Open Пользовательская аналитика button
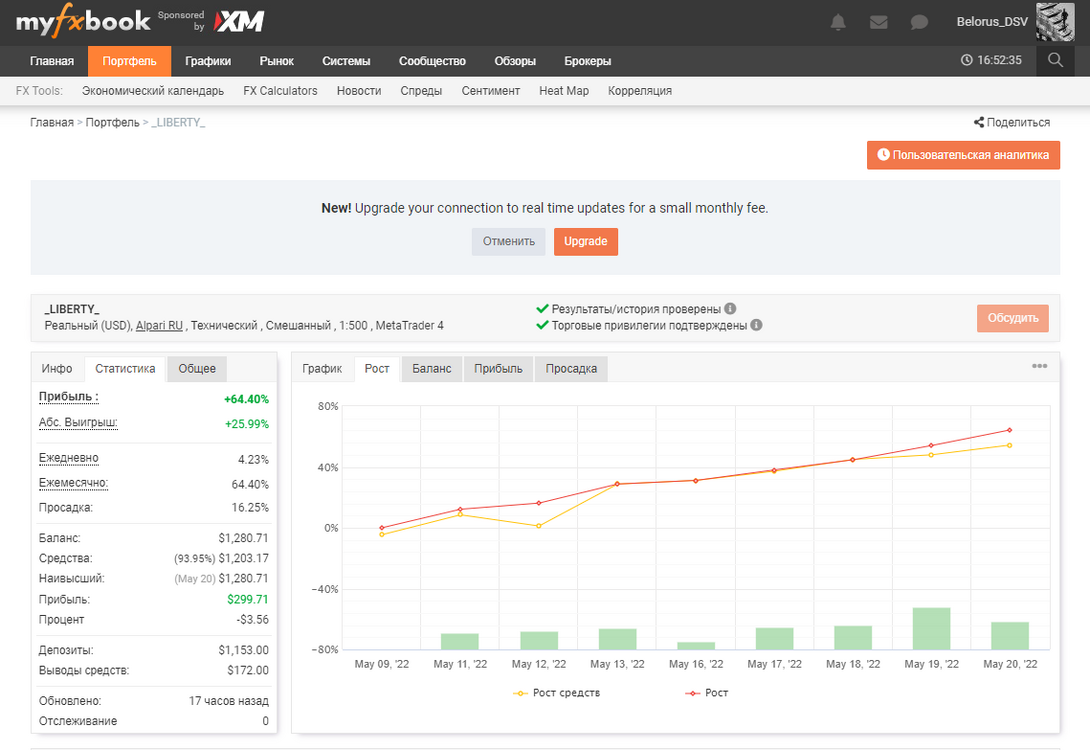The width and height of the screenshot is (1090, 750). click(x=963, y=155)
